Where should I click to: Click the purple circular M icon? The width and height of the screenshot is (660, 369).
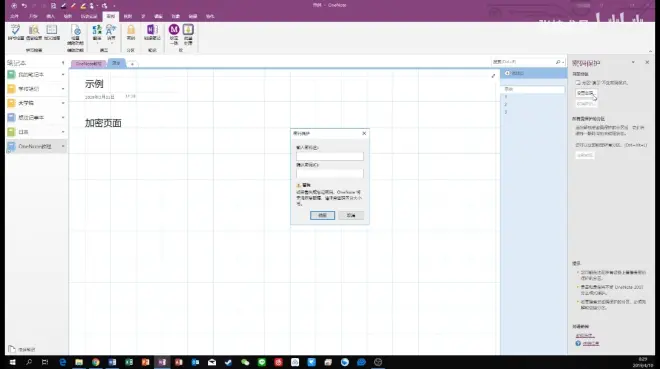pos(174,29)
